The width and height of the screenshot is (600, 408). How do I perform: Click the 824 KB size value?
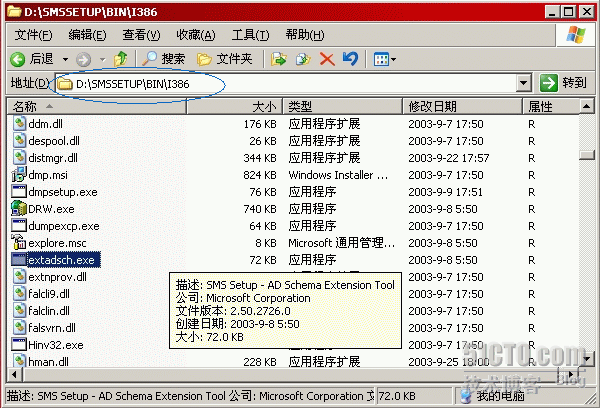coord(260,175)
